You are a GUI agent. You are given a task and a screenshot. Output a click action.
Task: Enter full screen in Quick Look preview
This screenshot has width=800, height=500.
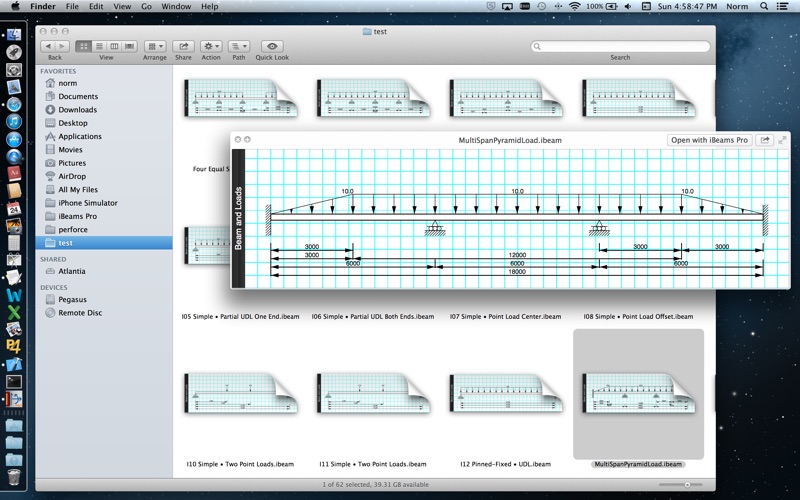point(782,140)
